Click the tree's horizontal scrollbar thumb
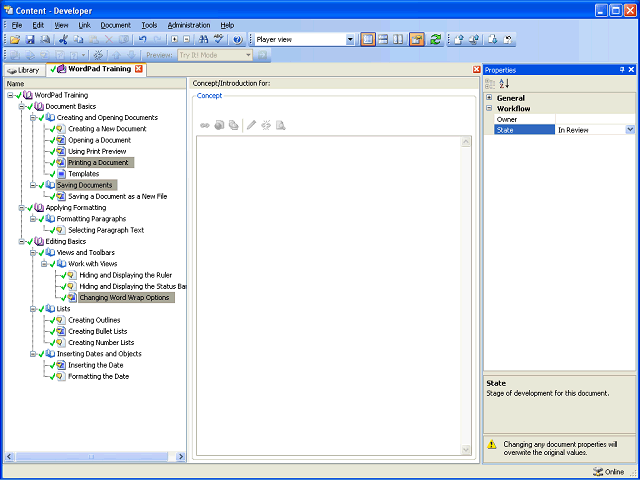 (x=91, y=457)
